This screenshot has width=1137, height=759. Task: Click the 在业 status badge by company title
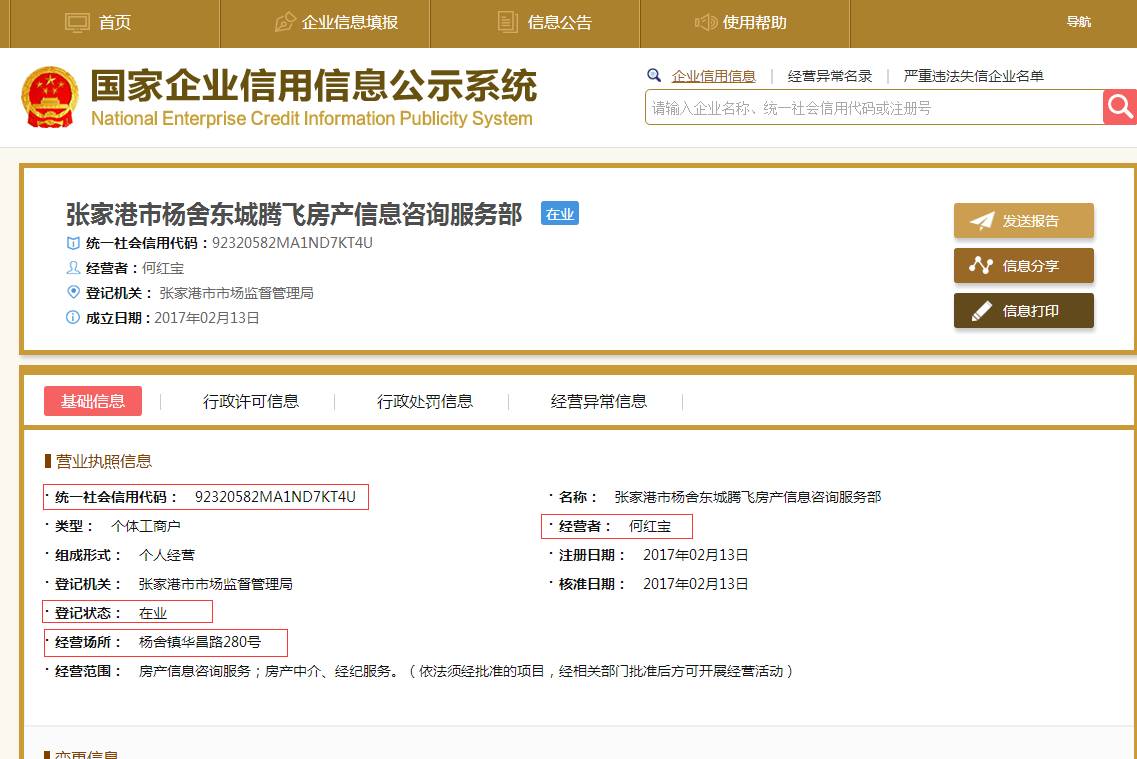(560, 214)
